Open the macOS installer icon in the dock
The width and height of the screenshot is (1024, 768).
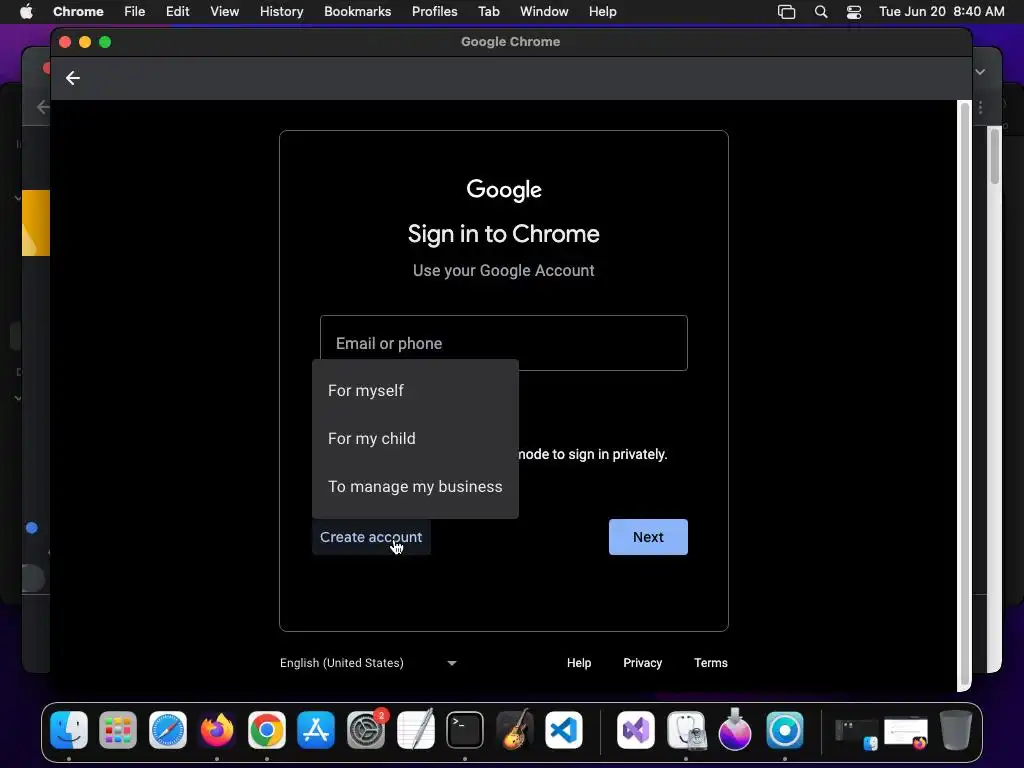pyautogui.click(x=735, y=729)
